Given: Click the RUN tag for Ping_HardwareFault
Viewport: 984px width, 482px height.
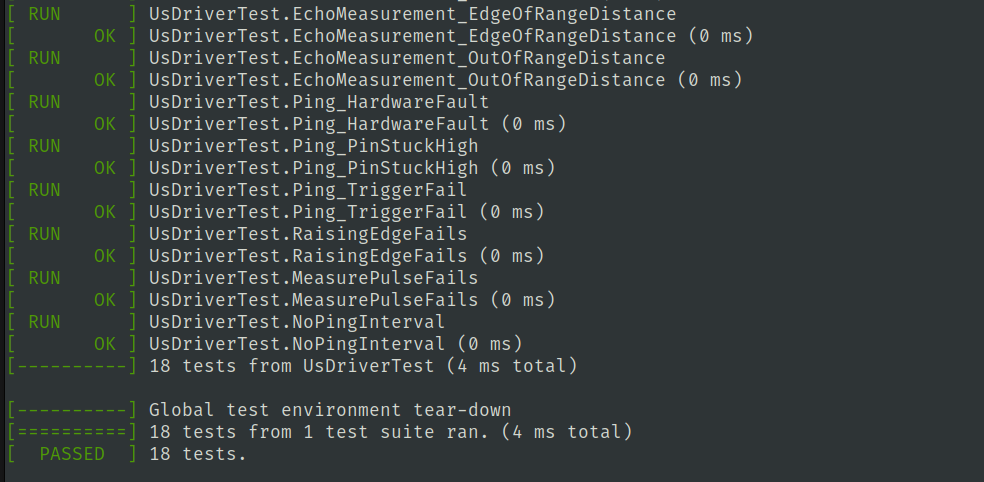Looking at the screenshot, I should [44, 102].
